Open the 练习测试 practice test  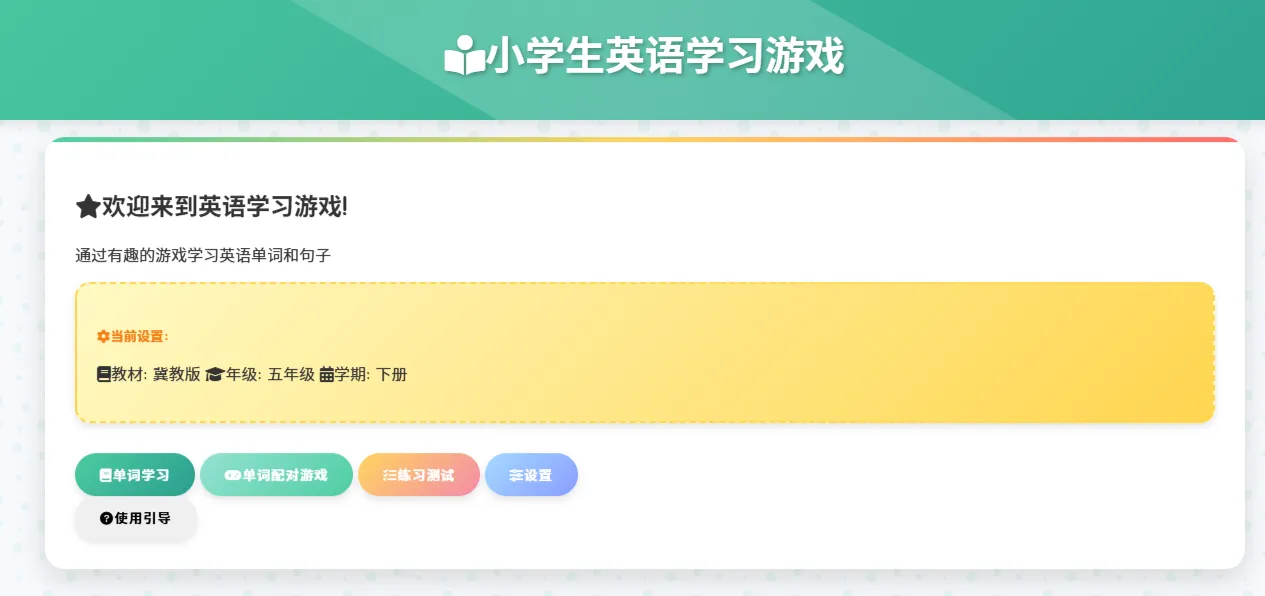[x=419, y=475]
